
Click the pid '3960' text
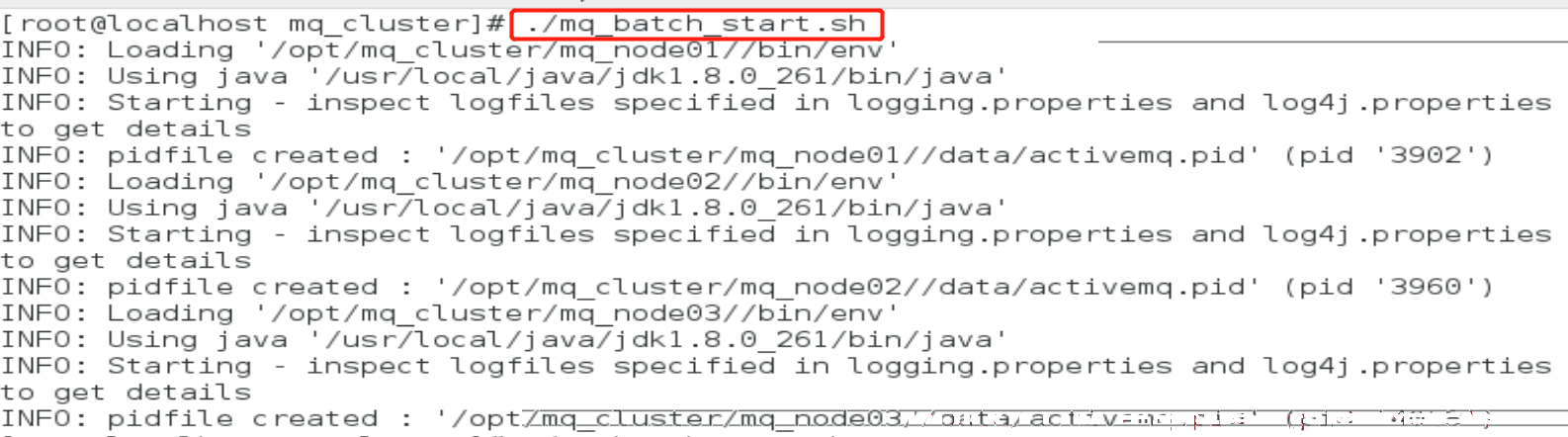[1388, 287]
